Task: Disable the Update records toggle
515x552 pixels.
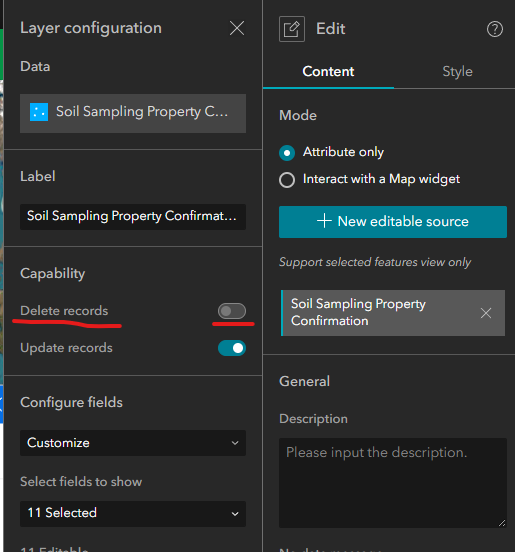Action: pyautogui.click(x=232, y=348)
